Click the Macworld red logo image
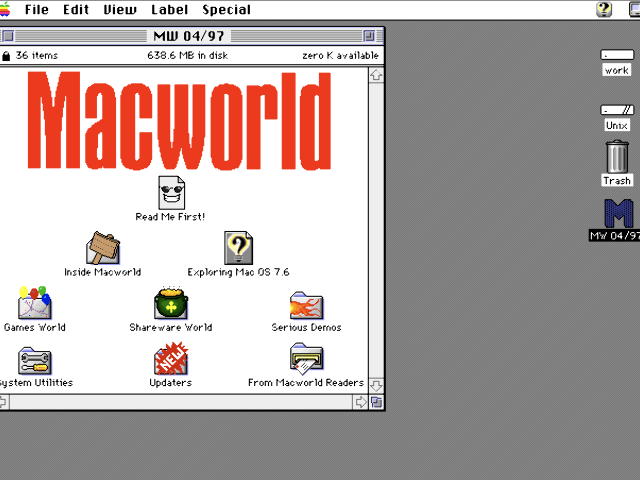The width and height of the screenshot is (640, 480). 179,120
